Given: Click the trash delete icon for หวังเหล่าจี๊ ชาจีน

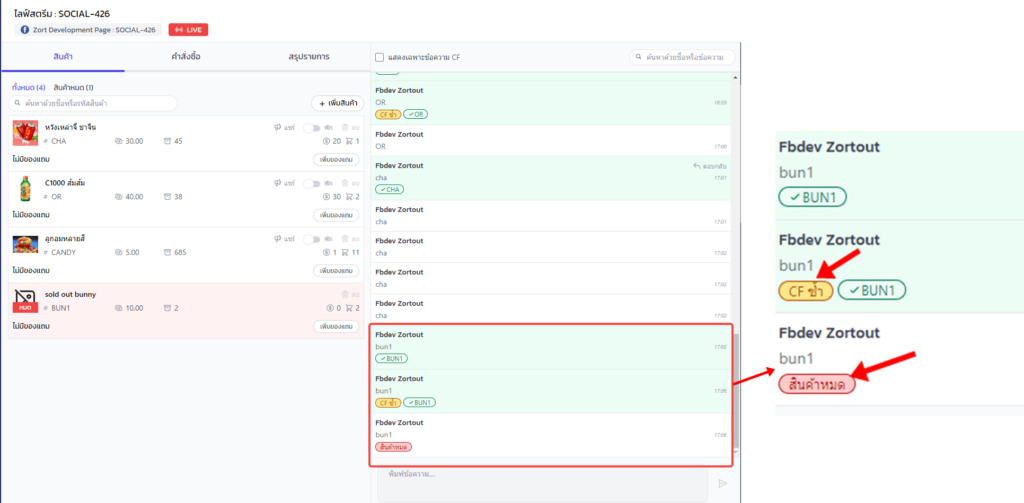Looking at the screenshot, I should pos(344,127).
